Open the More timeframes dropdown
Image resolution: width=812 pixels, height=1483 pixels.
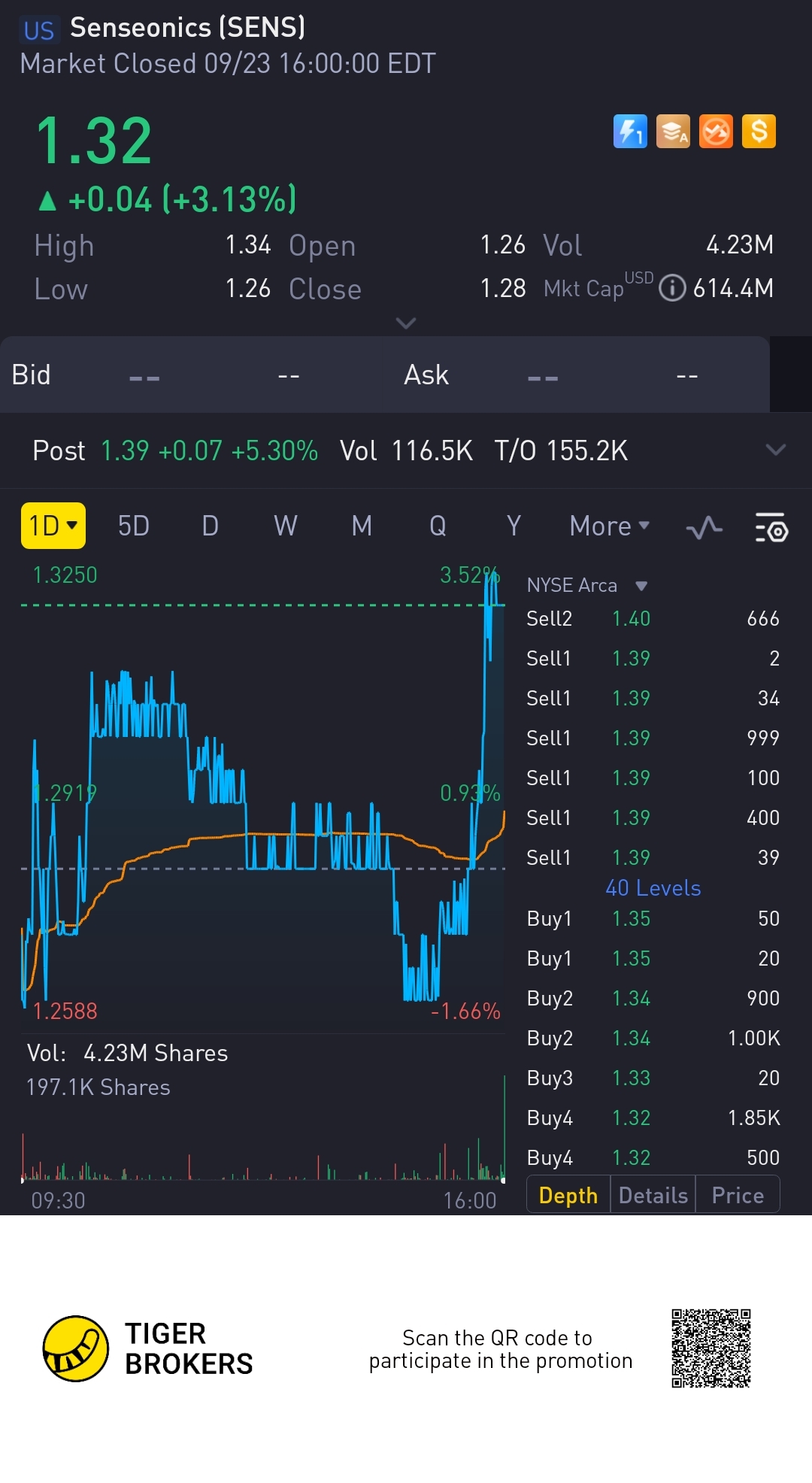610,526
